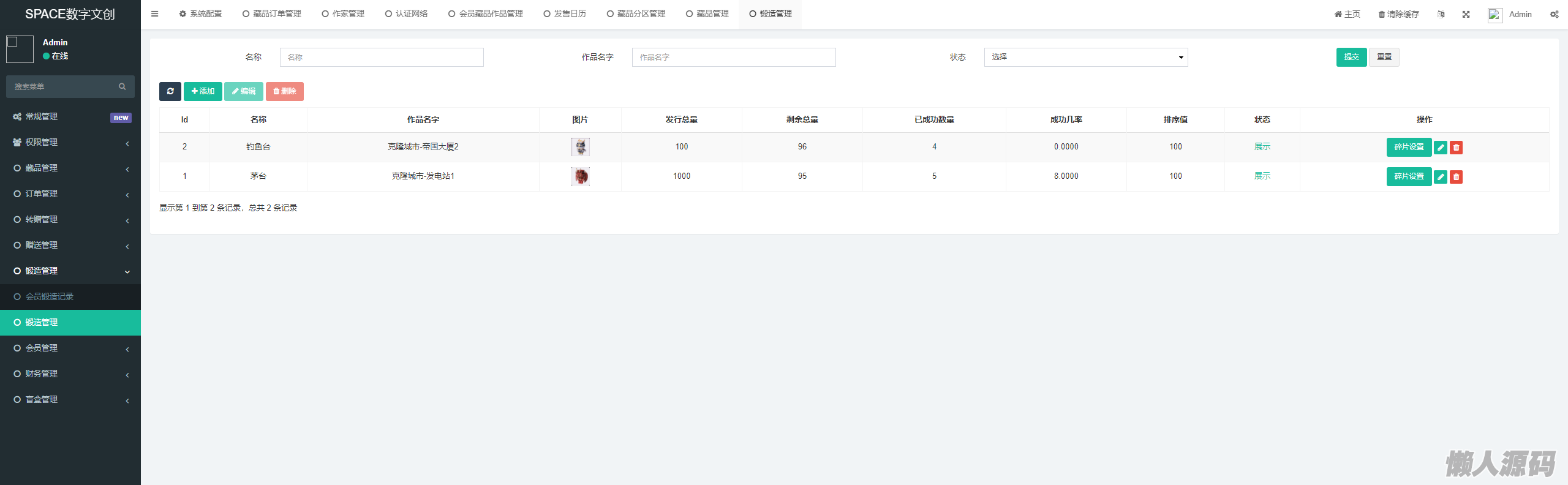Viewport: 1568px width, 485px height.
Task: Open the thumbnail image in the 茅台 row
Action: (x=580, y=176)
